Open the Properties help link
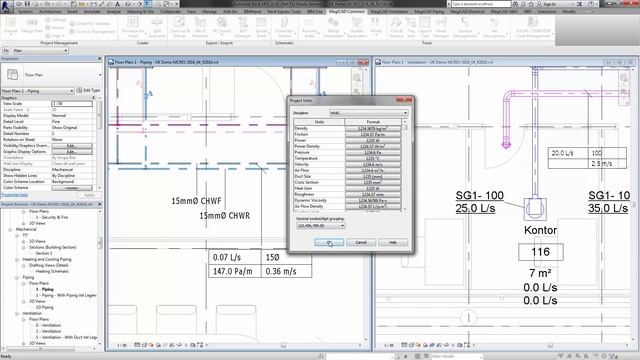This screenshot has height=360, width=640. (15, 195)
